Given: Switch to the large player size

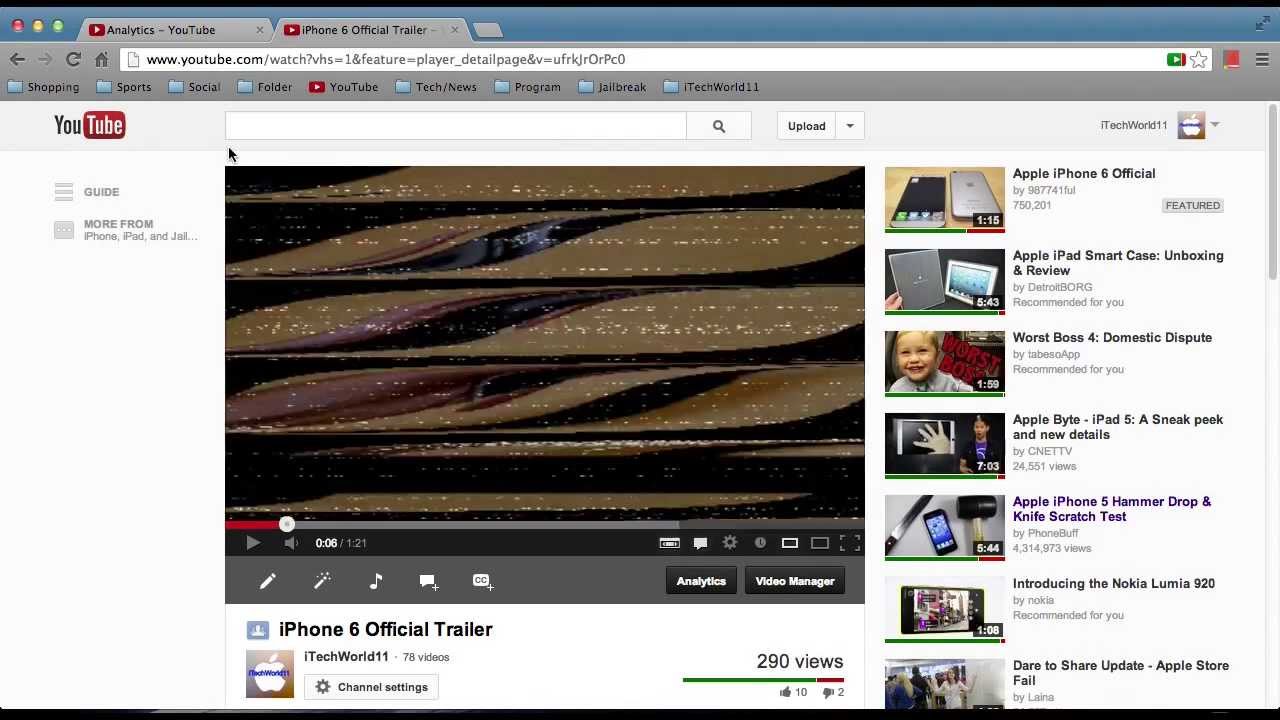Looking at the screenshot, I should click(820, 543).
